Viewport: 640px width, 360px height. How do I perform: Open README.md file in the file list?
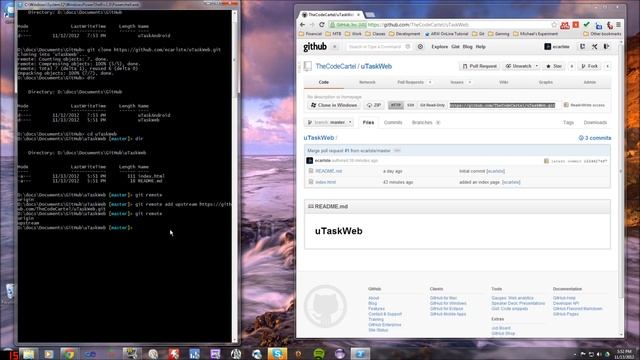pos(329,171)
